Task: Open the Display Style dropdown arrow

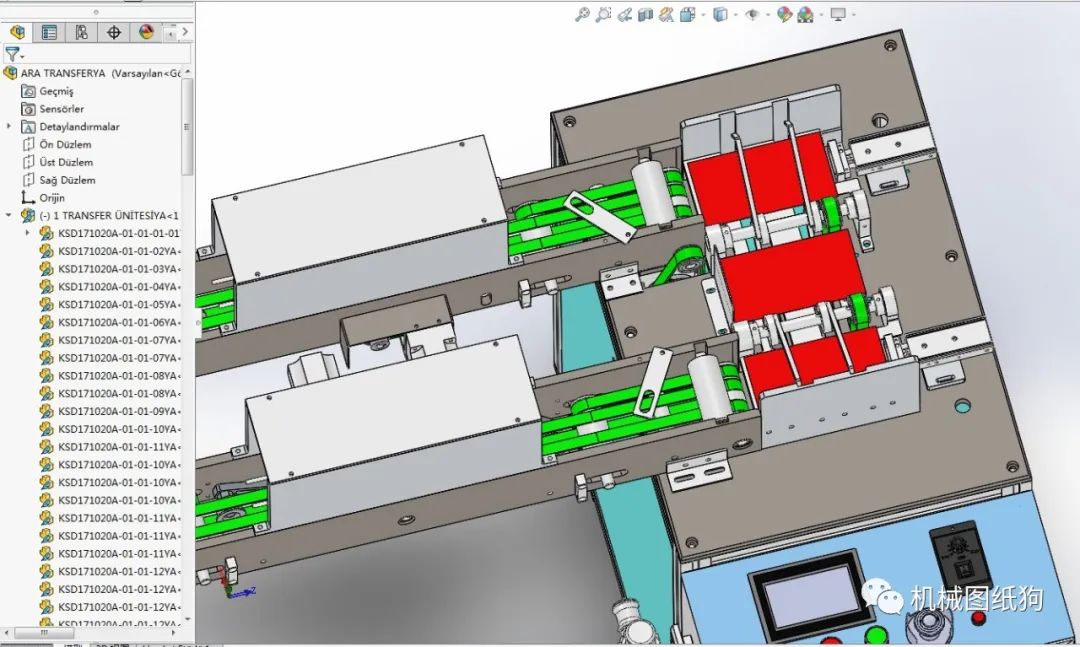Action: coord(736,14)
